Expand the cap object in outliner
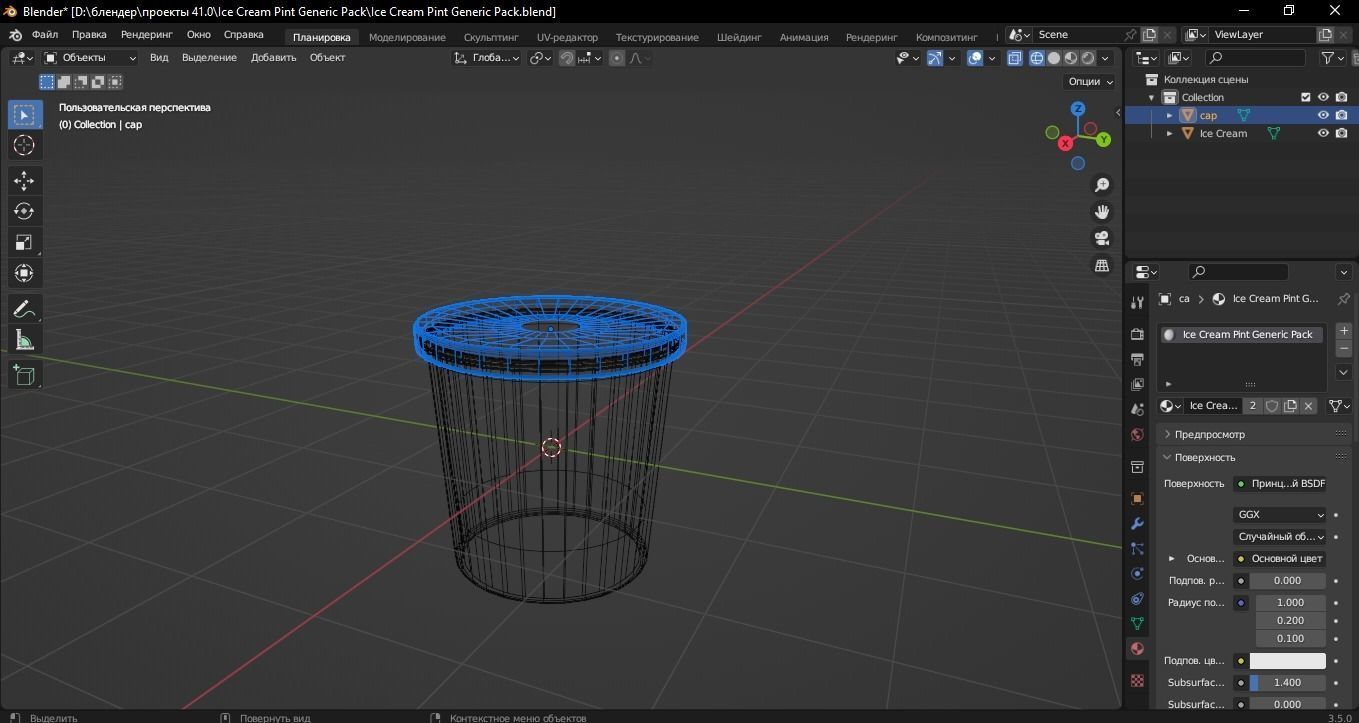The width and height of the screenshot is (1359, 723). pos(1170,115)
